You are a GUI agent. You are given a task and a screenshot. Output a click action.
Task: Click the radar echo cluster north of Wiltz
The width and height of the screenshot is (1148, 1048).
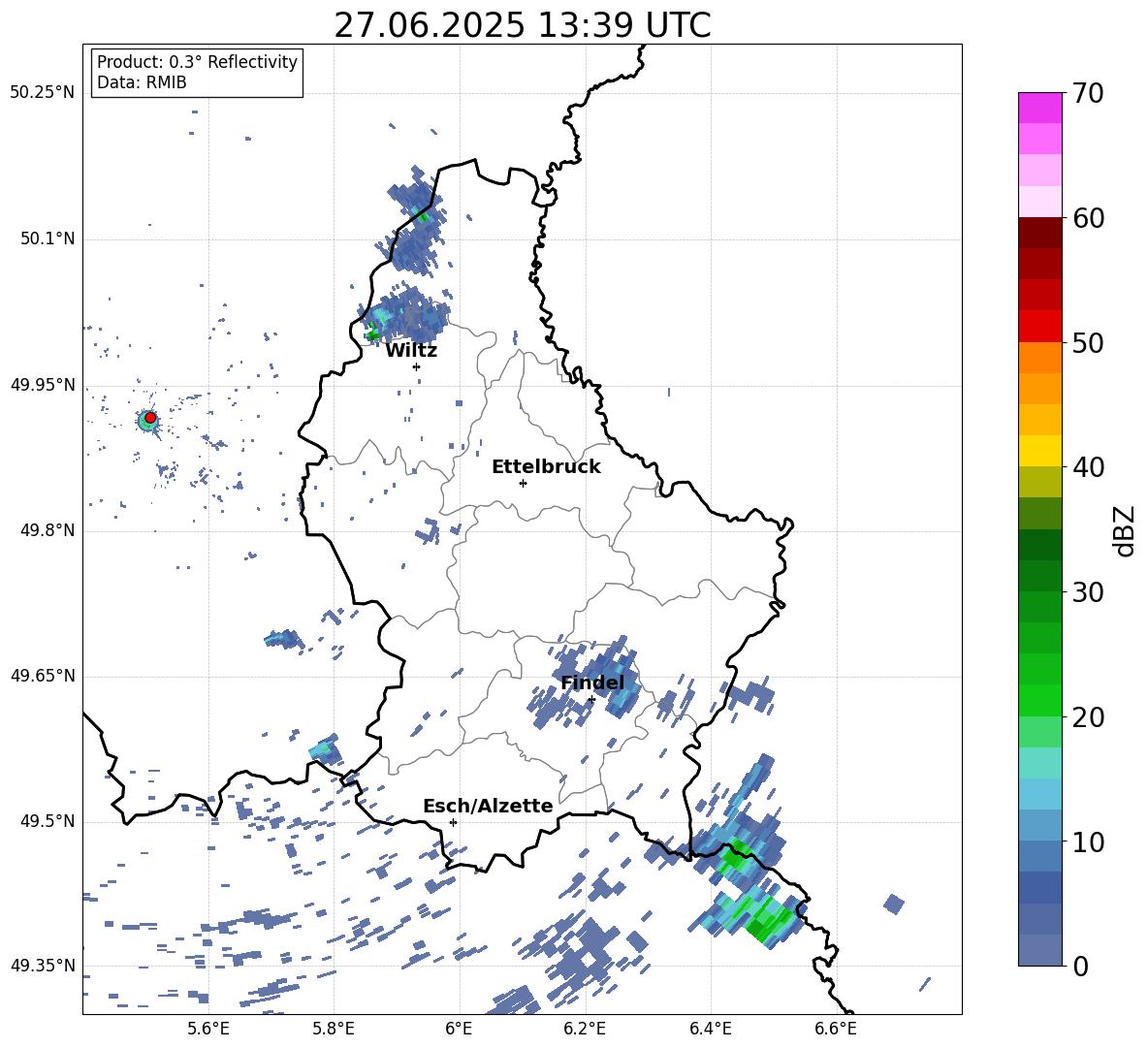tap(405, 316)
